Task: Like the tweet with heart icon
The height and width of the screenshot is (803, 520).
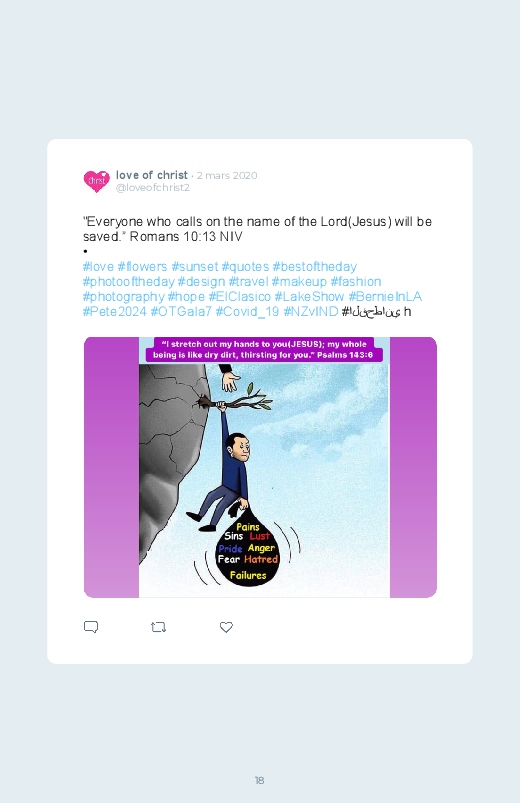Action: click(226, 627)
